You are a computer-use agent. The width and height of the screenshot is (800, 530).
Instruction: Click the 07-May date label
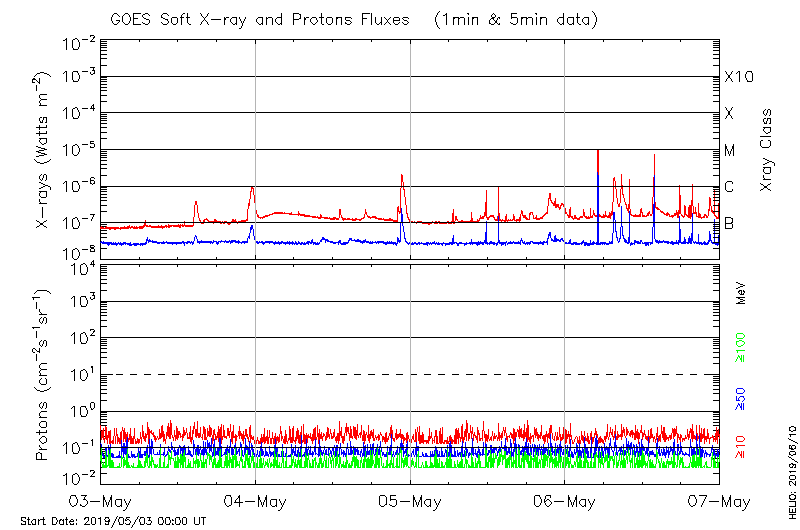coord(719,500)
